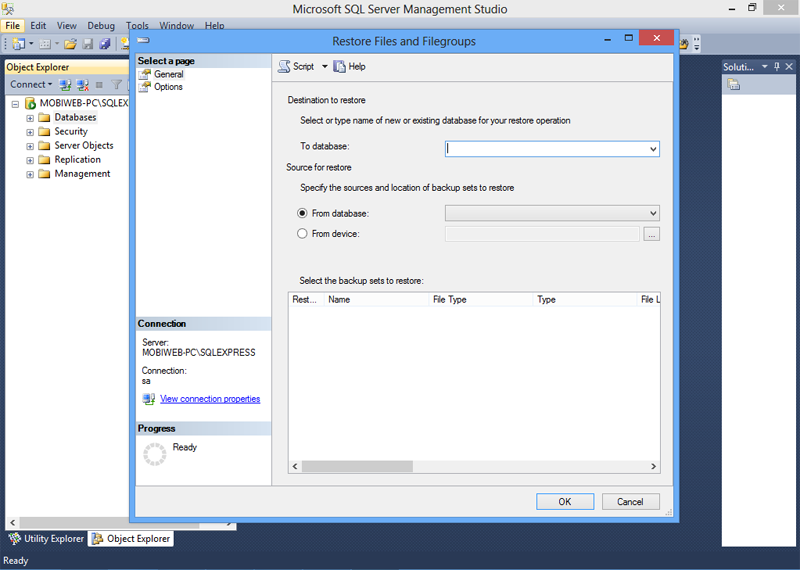The image size is (800, 570).
Task: Open the dropdown arrow beside New Project icon
Action: coord(31,44)
